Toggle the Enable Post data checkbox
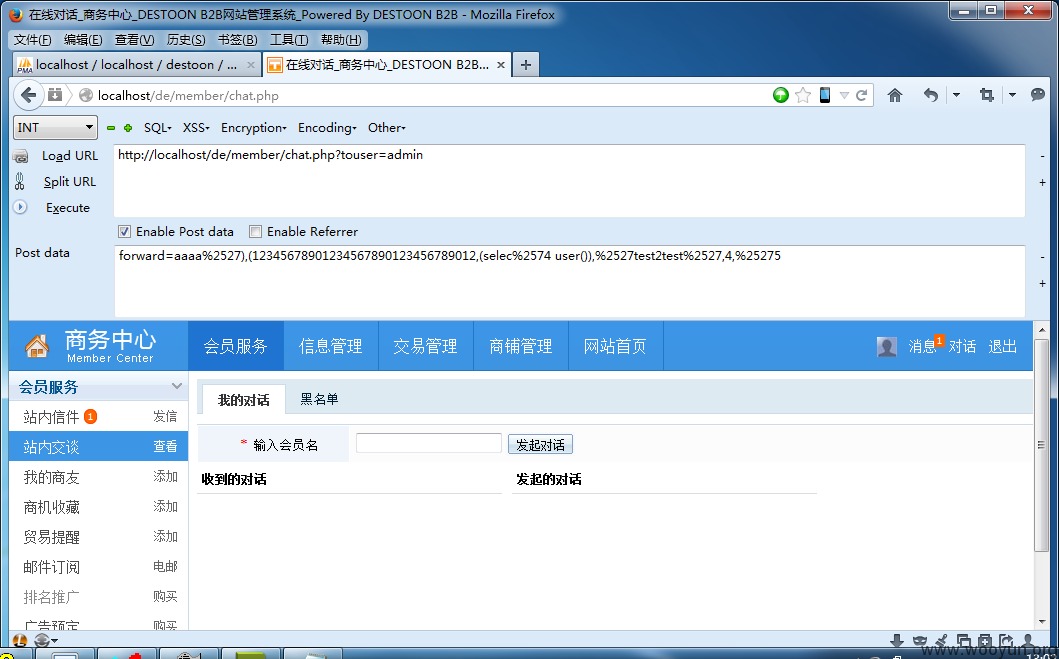The width and height of the screenshot is (1059, 659). [x=124, y=232]
